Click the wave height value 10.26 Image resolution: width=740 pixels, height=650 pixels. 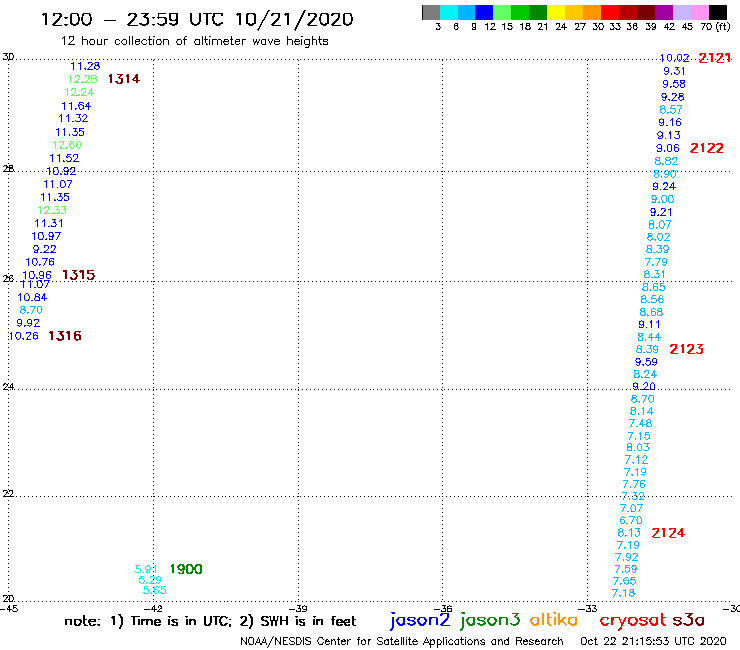[x=24, y=336]
